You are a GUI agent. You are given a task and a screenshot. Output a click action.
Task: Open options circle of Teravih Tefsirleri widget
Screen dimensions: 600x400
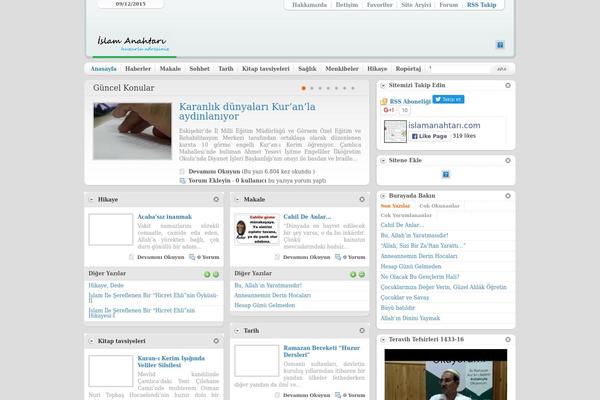click(x=508, y=340)
